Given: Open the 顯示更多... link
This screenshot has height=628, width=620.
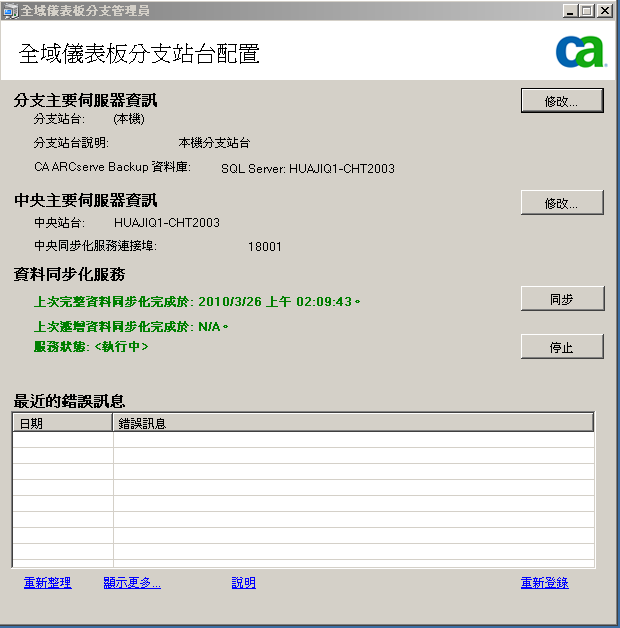Looking at the screenshot, I should (132, 583).
